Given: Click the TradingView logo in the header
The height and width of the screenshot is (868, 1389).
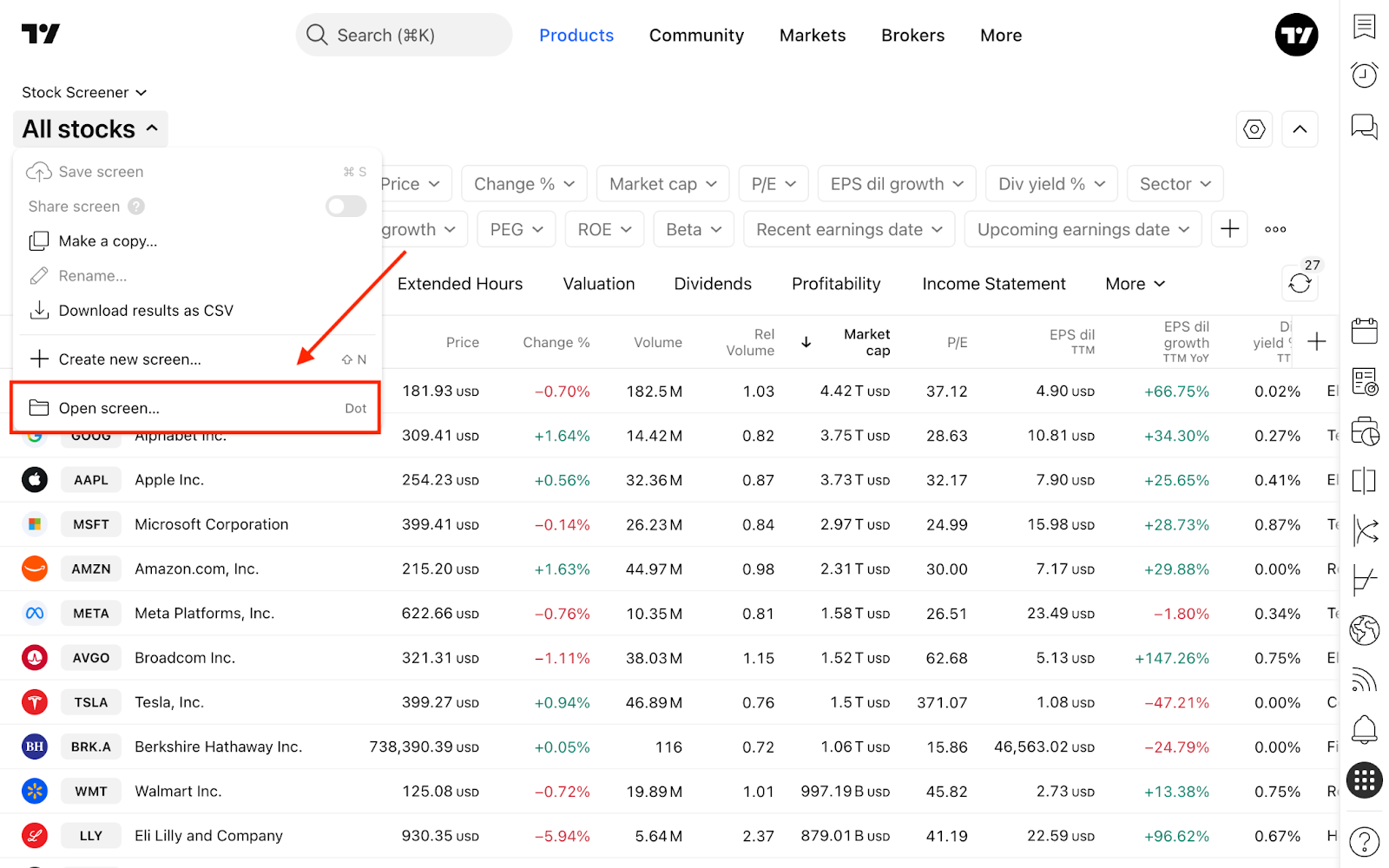Looking at the screenshot, I should (x=41, y=34).
